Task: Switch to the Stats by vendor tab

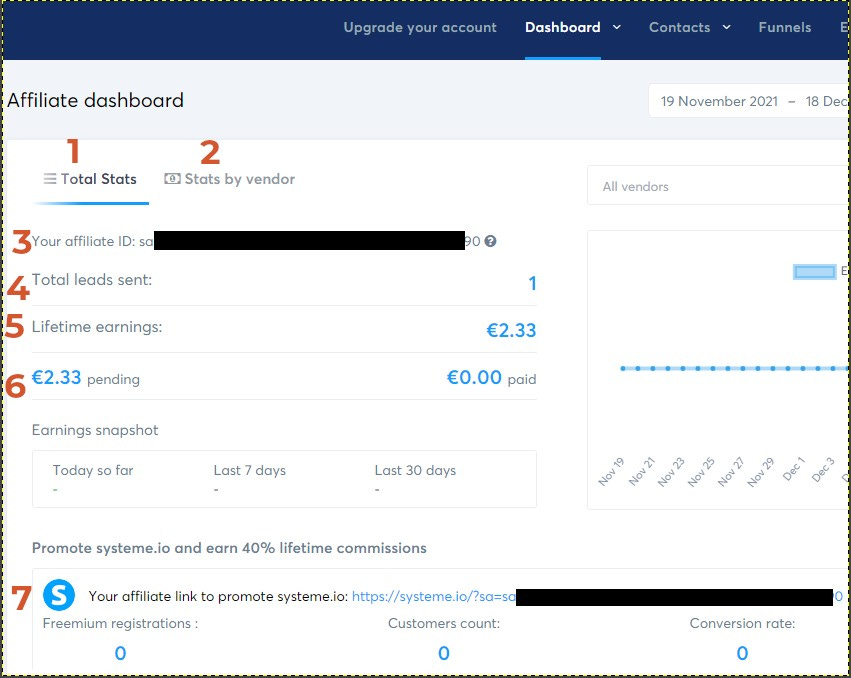Action: coord(239,178)
